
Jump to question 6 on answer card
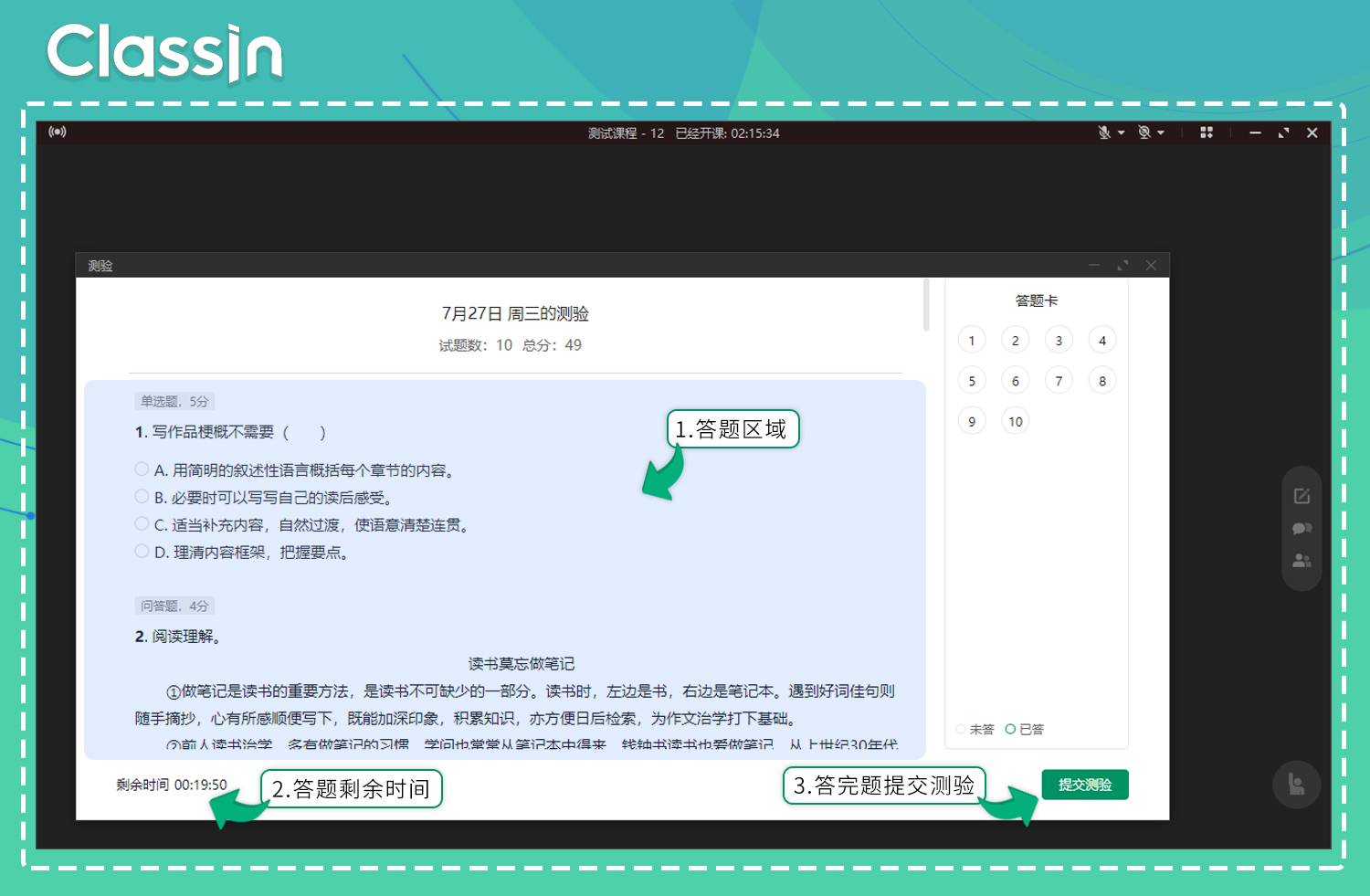[1016, 381]
